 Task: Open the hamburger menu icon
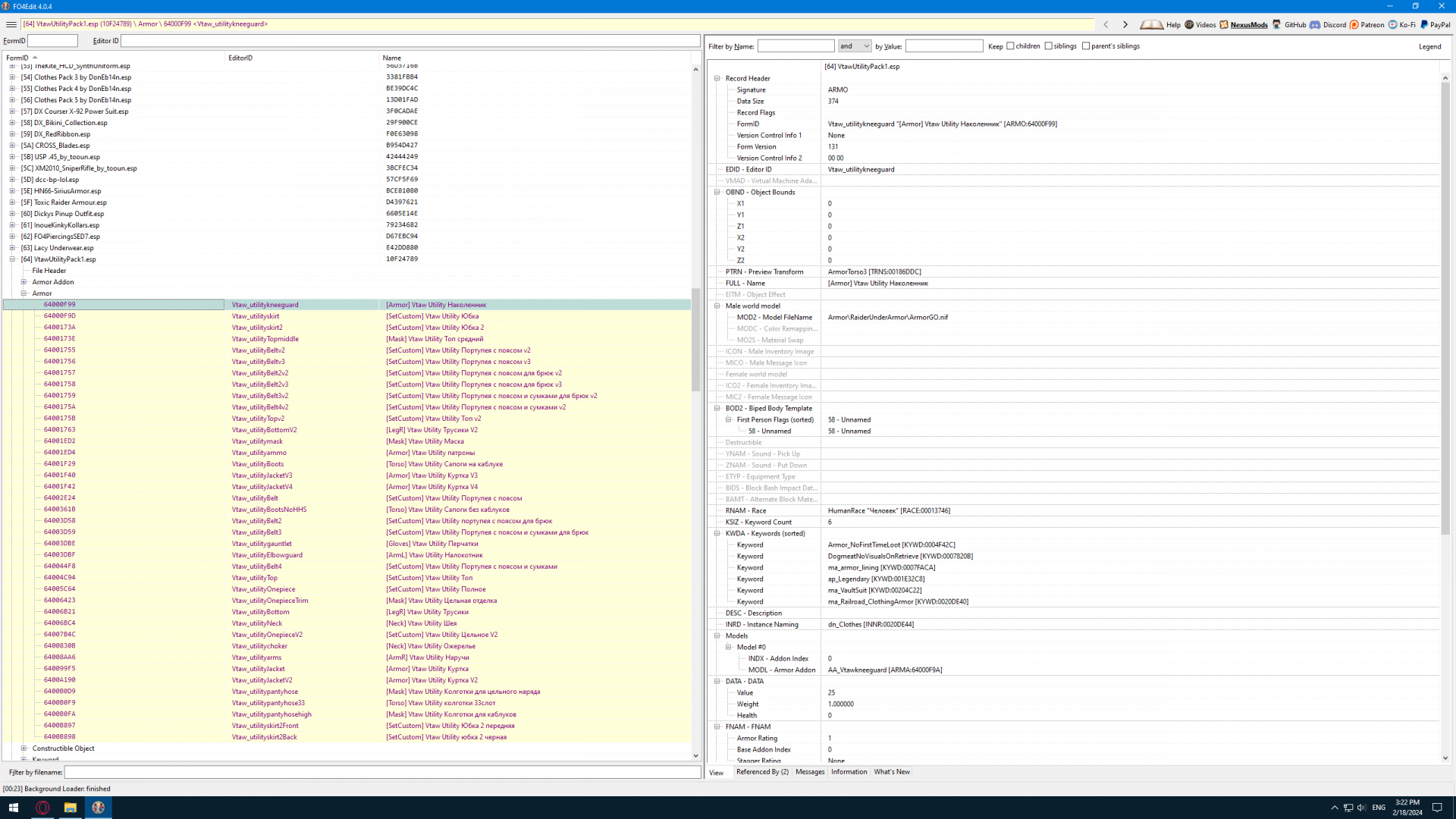[11, 24]
